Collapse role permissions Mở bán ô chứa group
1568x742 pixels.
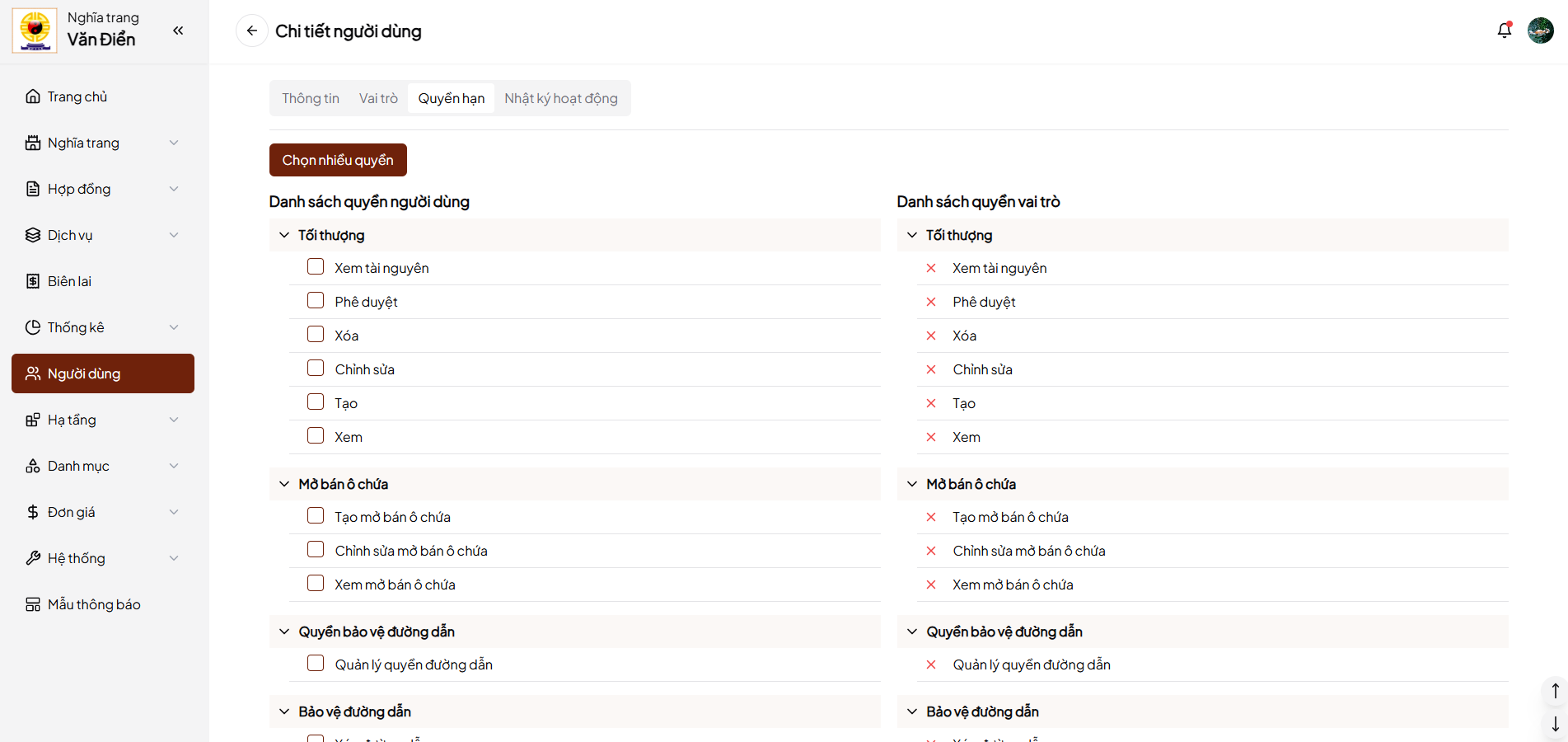pyautogui.click(x=912, y=484)
